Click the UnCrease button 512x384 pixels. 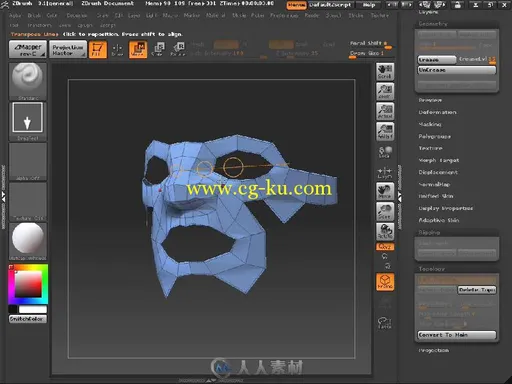point(457,70)
